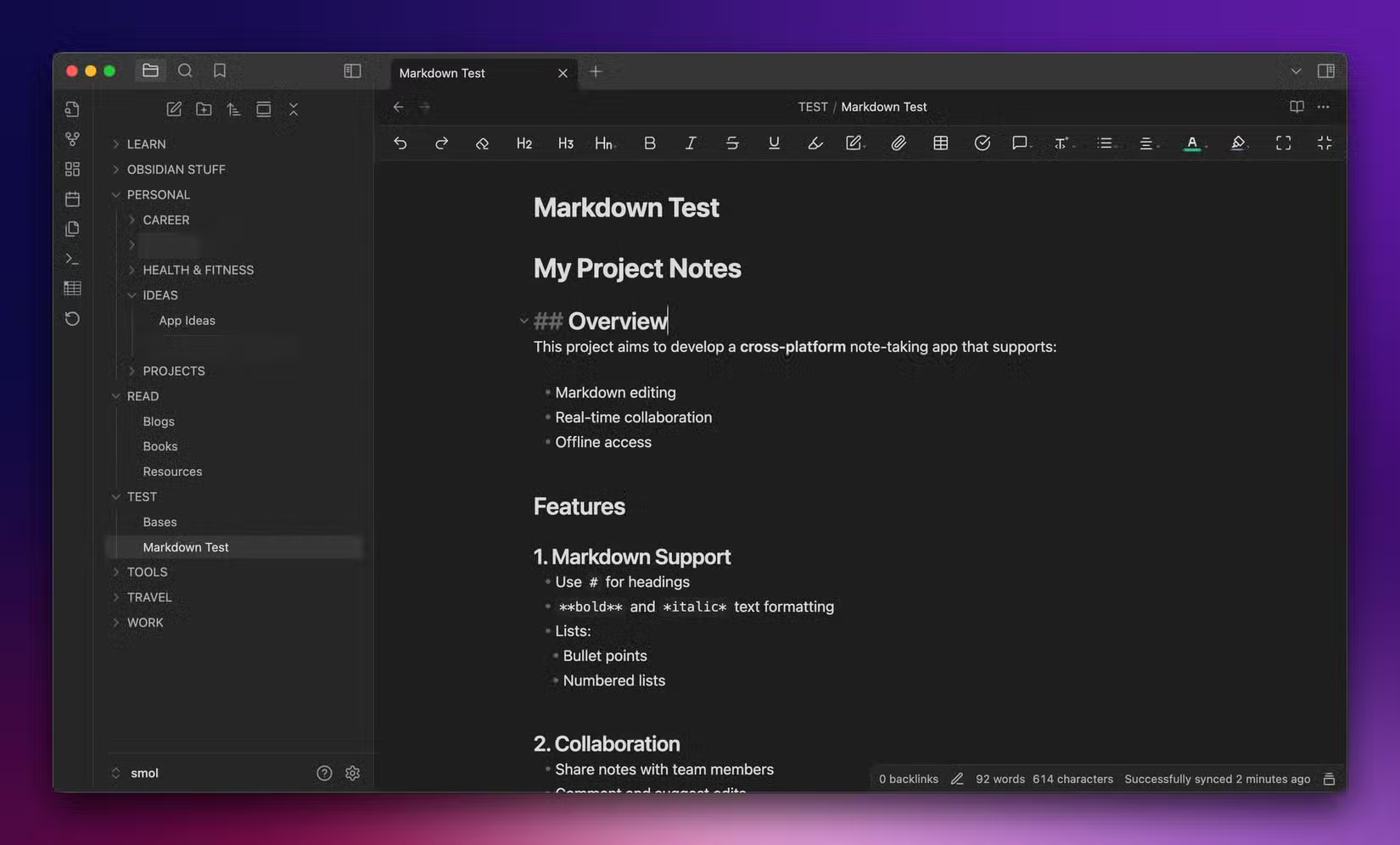Click the 0 backlinks indicator in the status bar
Viewport: 1400px width, 845px height.
click(x=908, y=778)
